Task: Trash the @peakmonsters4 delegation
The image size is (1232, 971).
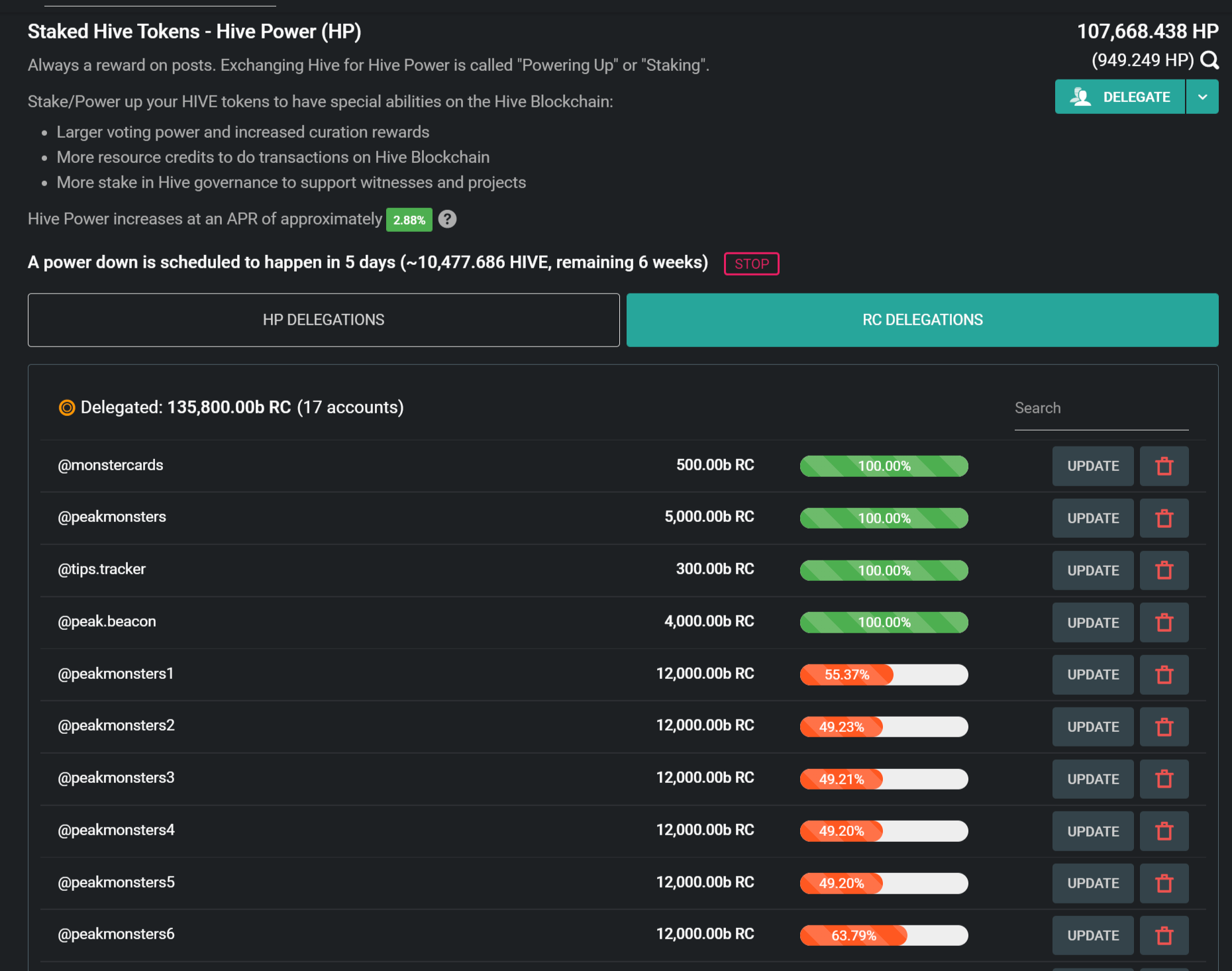Action: 1164,831
